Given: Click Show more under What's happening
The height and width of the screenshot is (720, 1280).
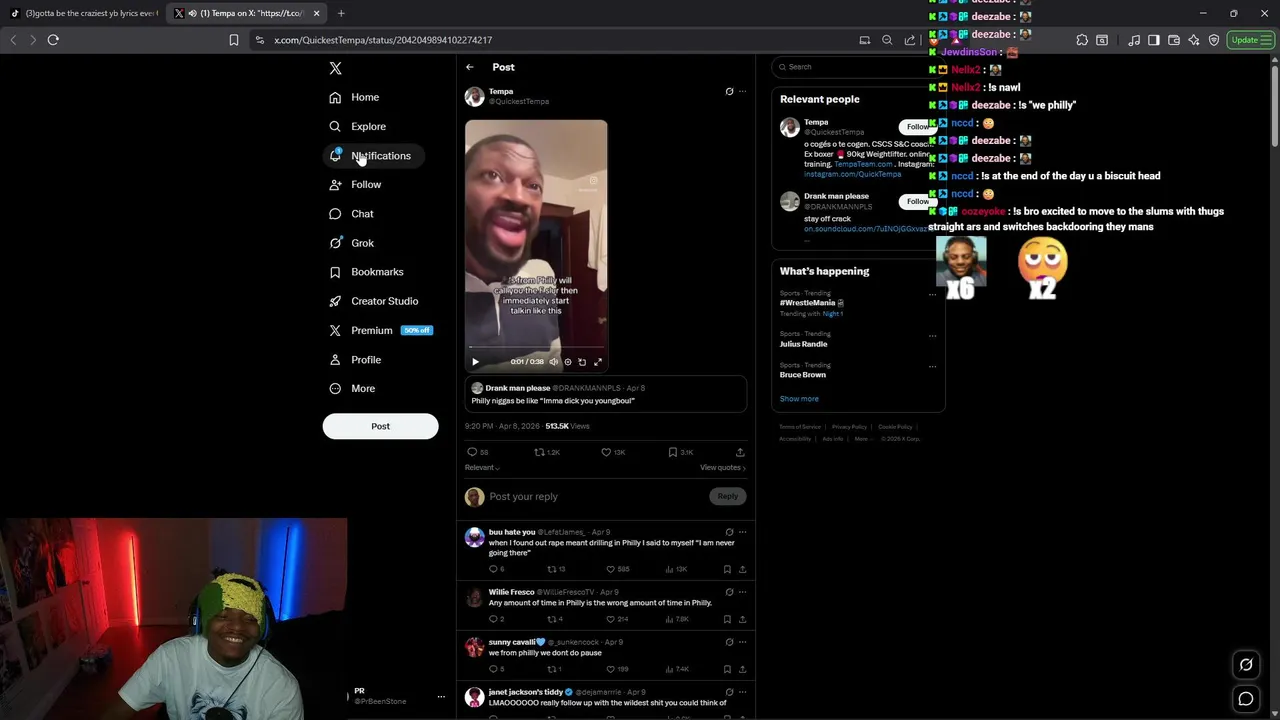Looking at the screenshot, I should click(799, 399).
